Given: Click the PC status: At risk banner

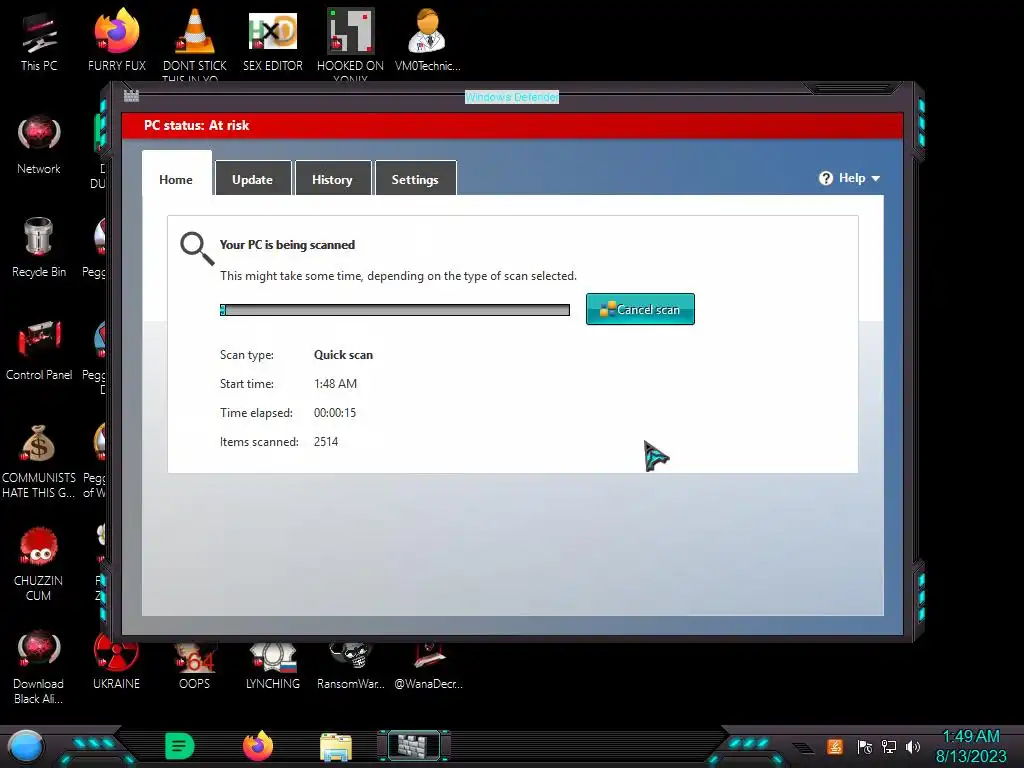Looking at the screenshot, I should (513, 125).
